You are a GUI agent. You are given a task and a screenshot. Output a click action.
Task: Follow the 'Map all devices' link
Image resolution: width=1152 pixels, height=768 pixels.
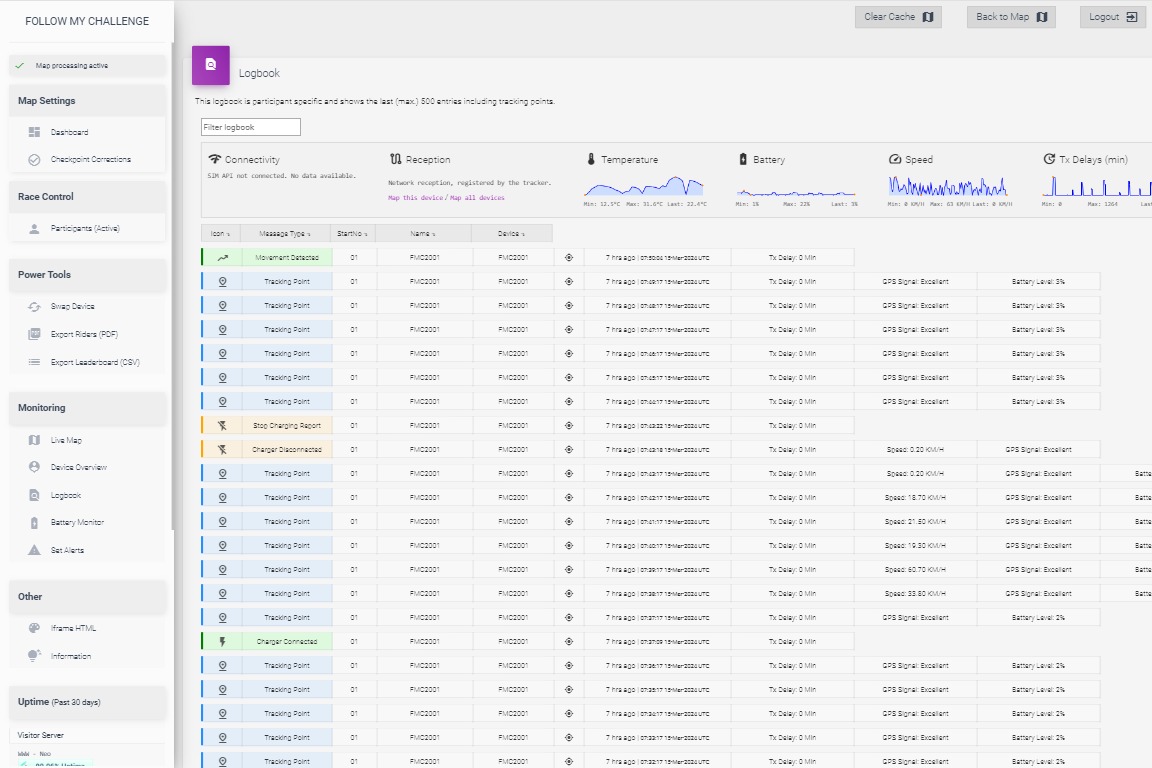click(x=478, y=198)
